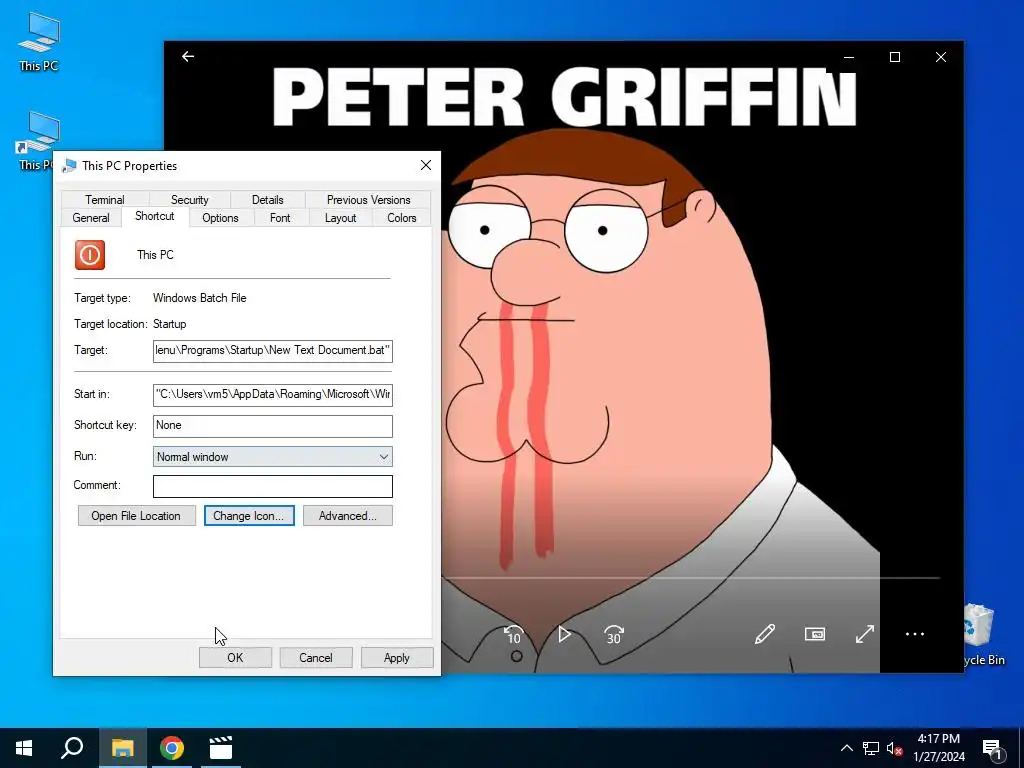Switch to the Font tab
This screenshot has width=1024, height=768.
[280, 217]
